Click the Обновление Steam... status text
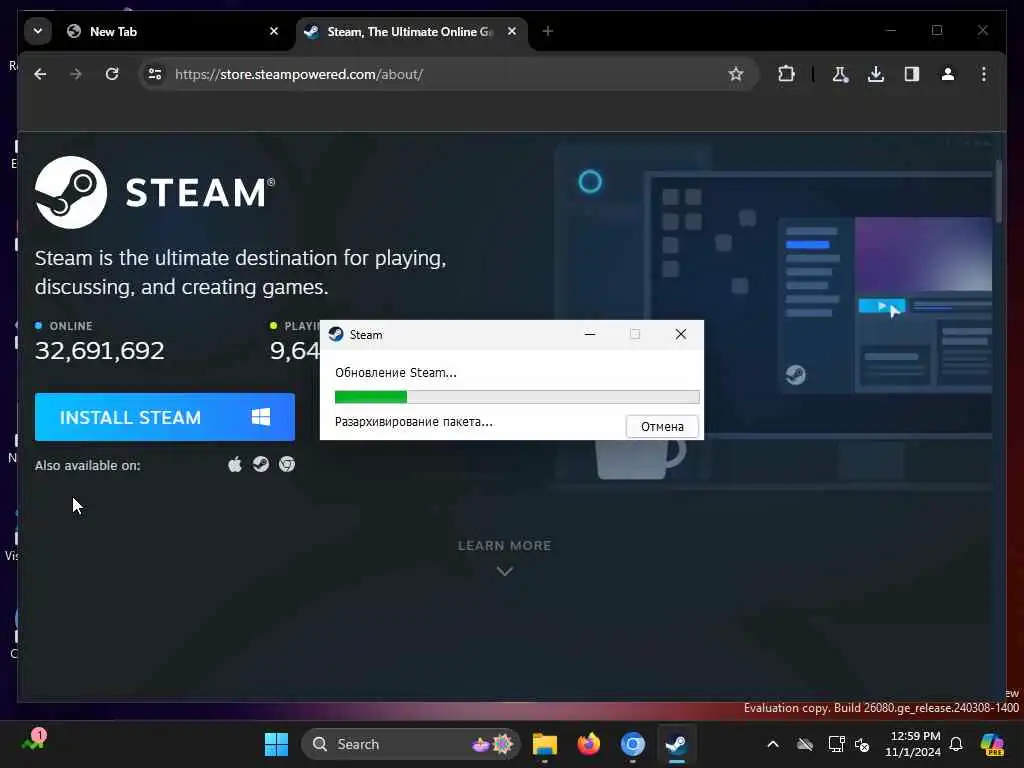This screenshot has height=768, width=1024. tap(396, 373)
